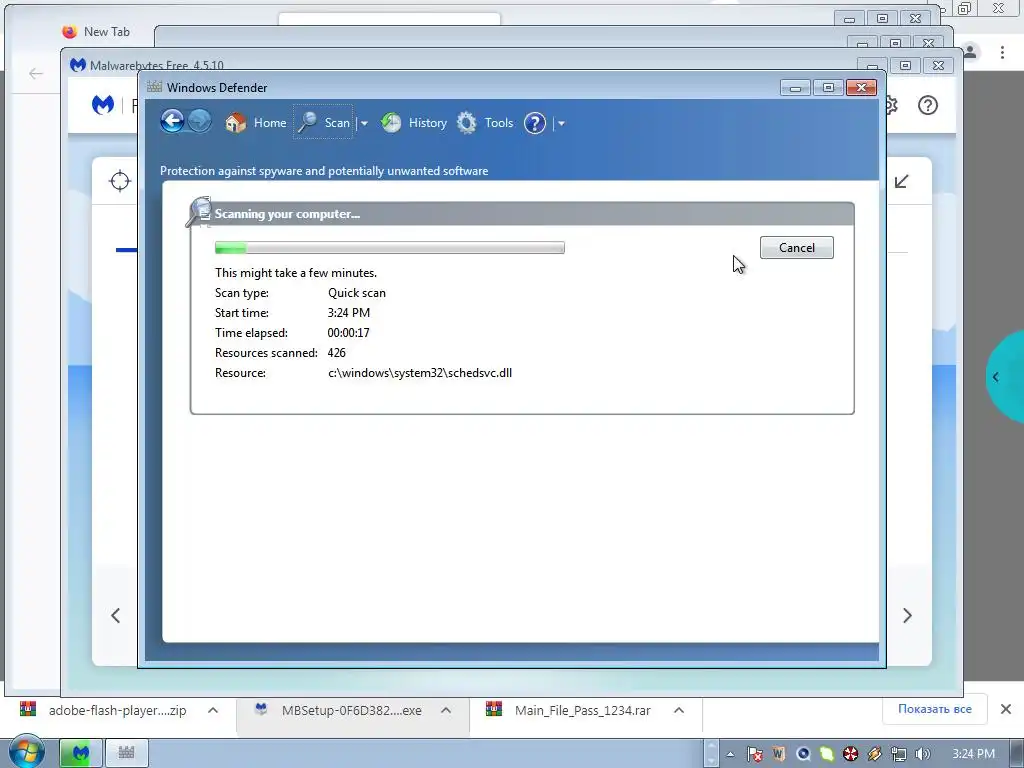Open Malwarebytes settings gear
This screenshot has width=1024, height=768.
tap(891, 105)
